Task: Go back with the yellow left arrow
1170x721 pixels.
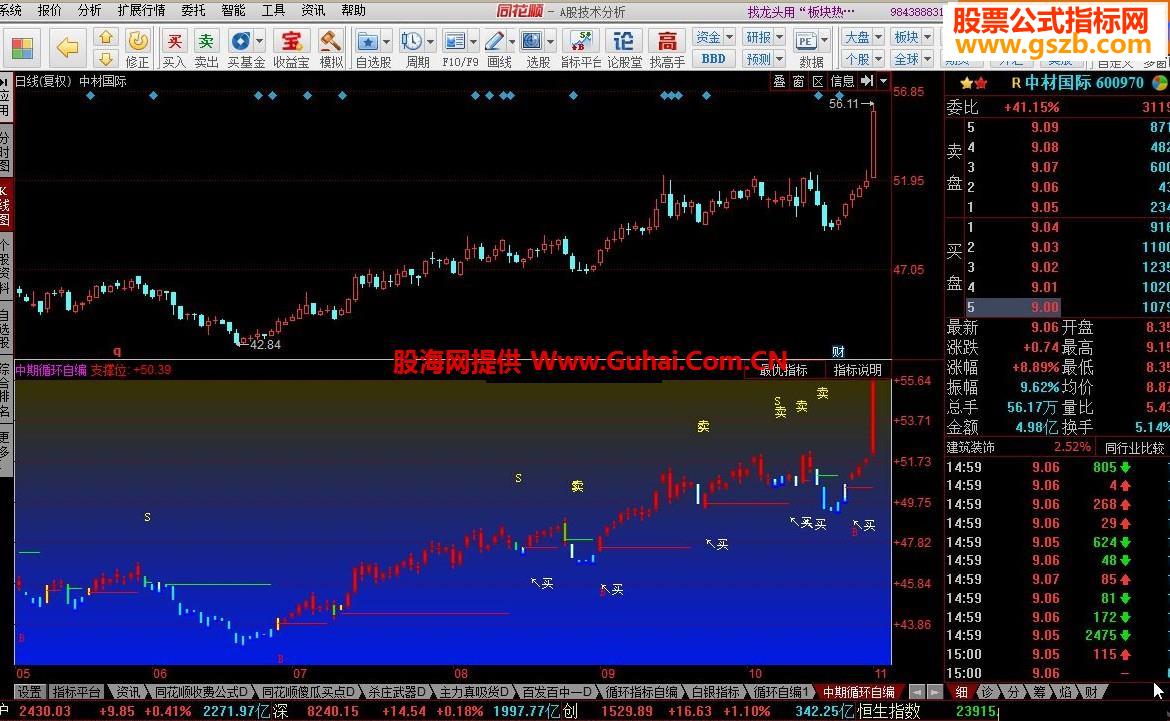Action: point(68,49)
